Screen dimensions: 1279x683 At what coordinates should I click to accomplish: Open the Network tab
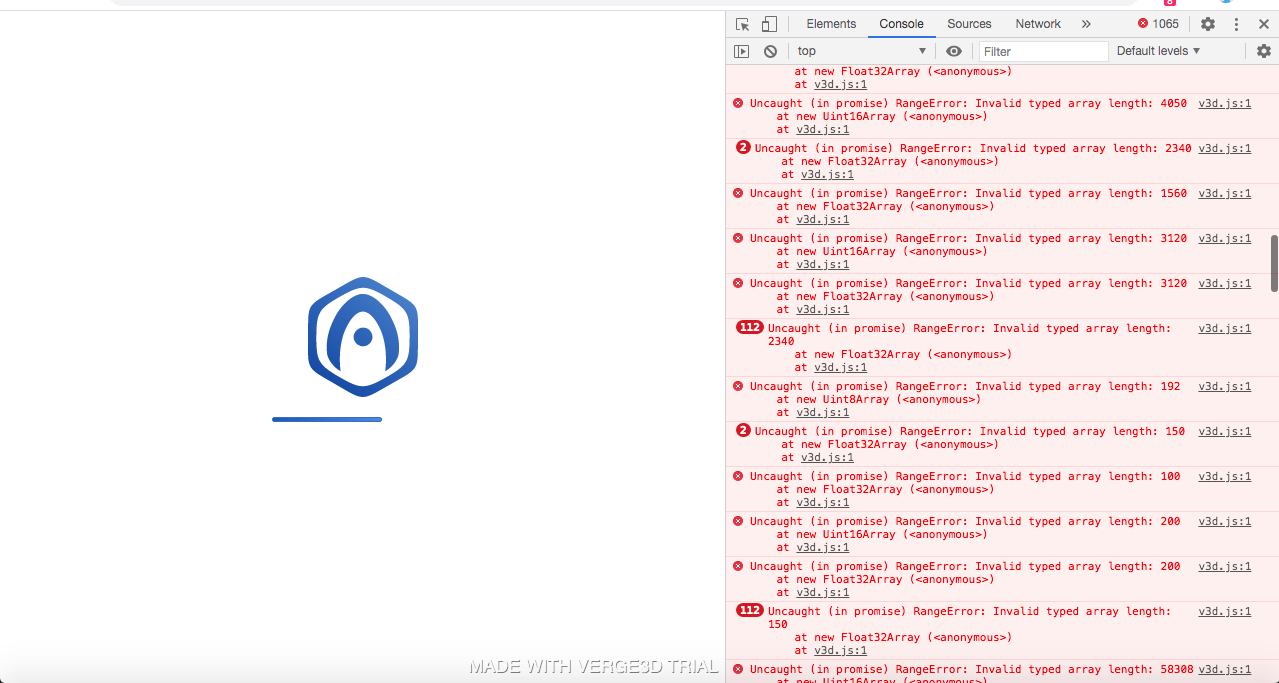point(1038,24)
